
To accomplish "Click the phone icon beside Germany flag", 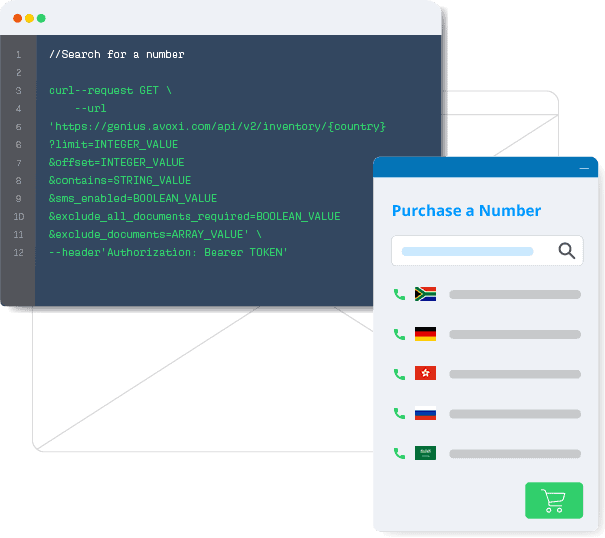I will tap(400, 334).
